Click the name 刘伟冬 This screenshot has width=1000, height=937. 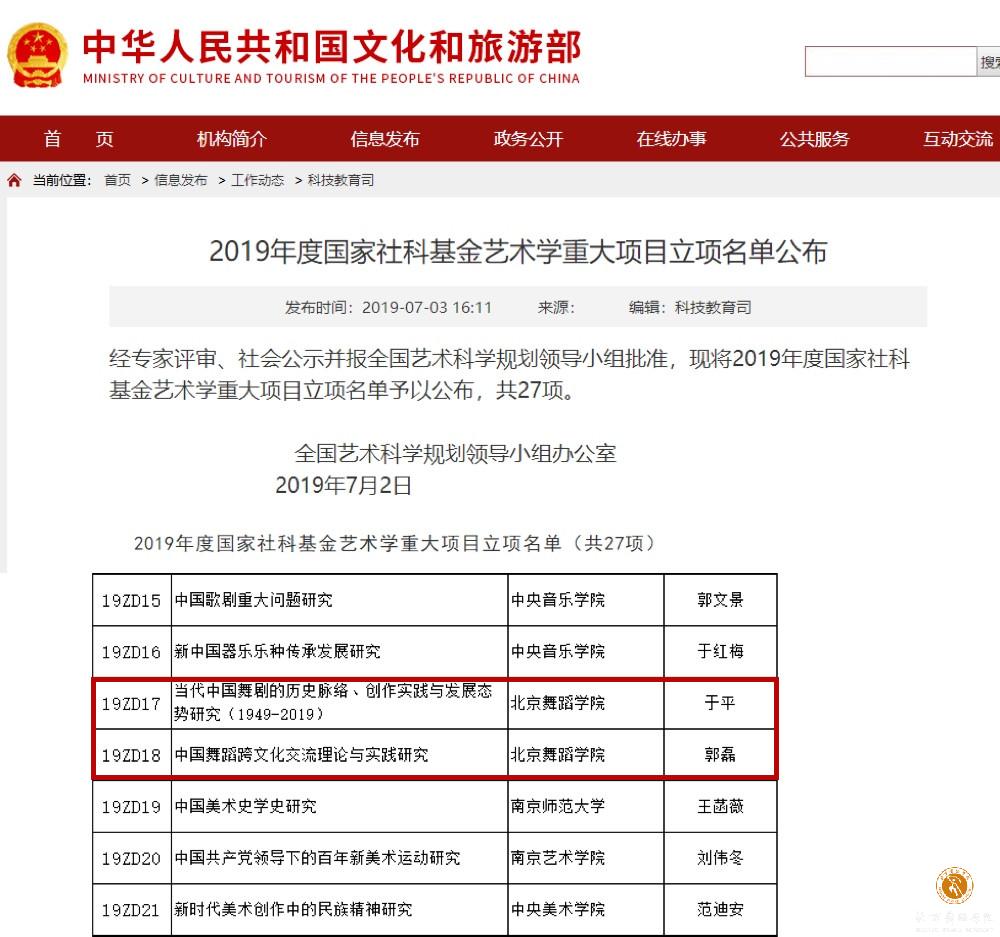pos(720,859)
